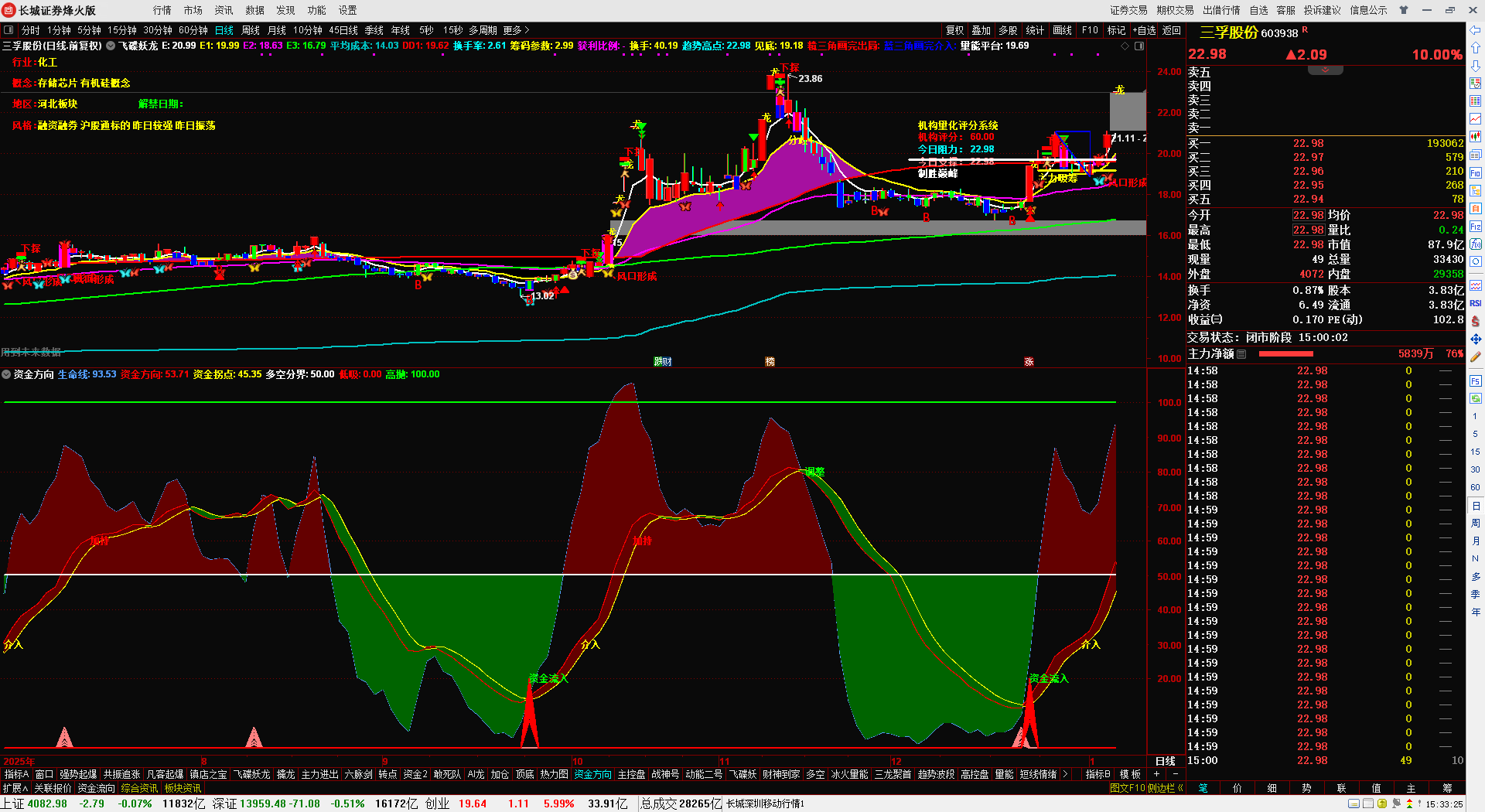
Task: Click the four-way move arrows icon
Action: [x=1476, y=339]
